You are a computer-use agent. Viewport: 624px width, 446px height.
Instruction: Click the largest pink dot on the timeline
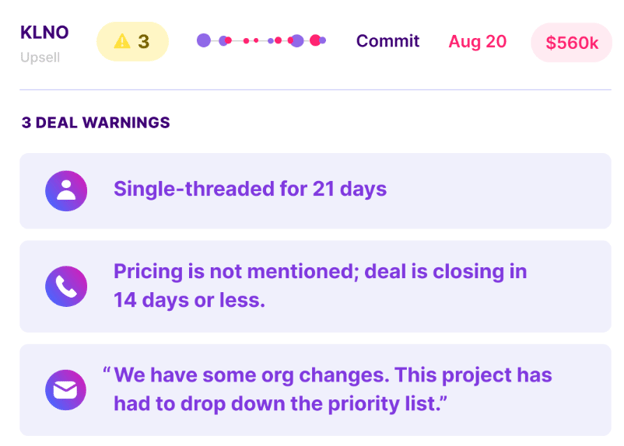[x=315, y=41]
